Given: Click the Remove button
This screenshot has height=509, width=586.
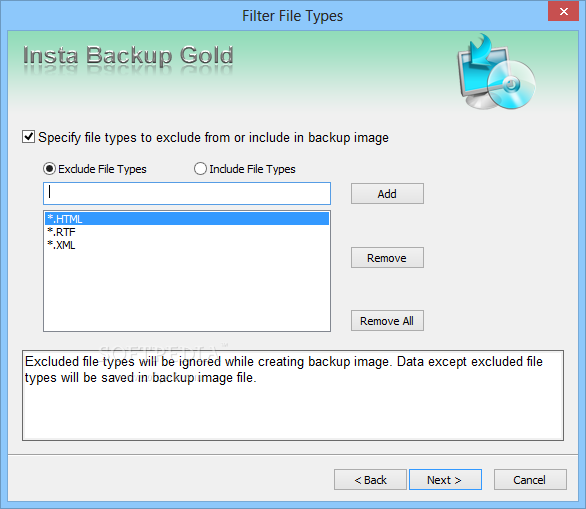Looking at the screenshot, I should click(x=387, y=257).
